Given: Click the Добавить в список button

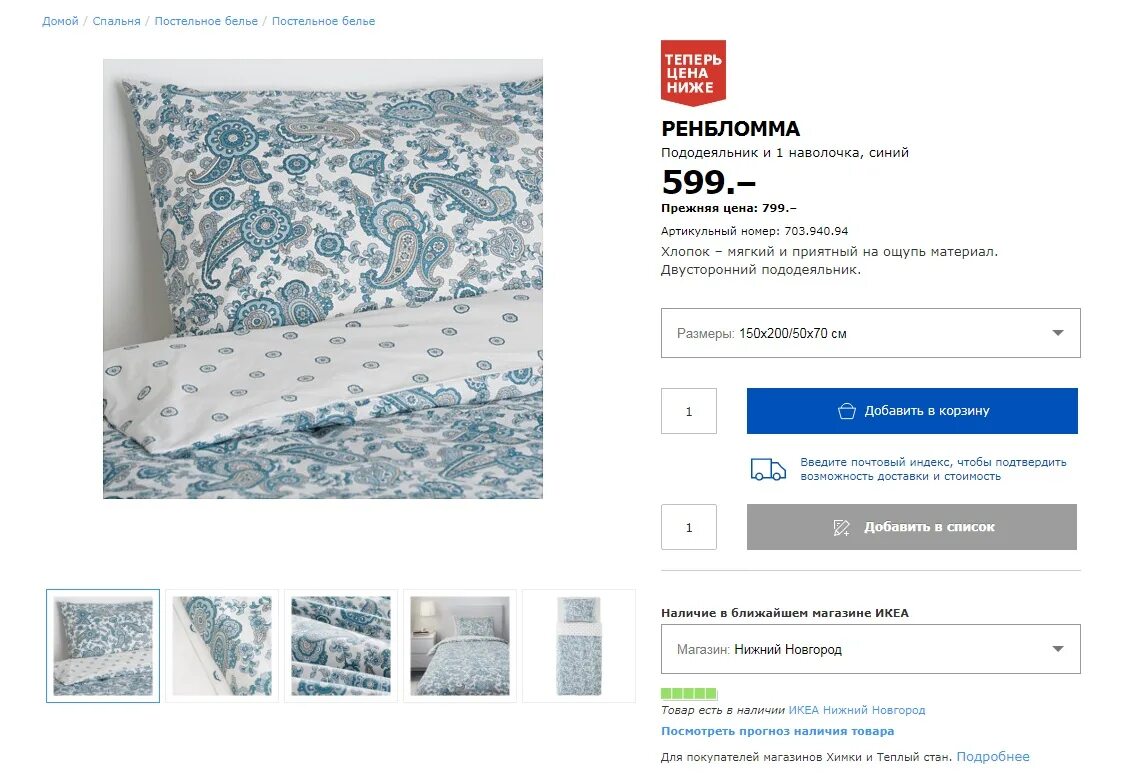Looking at the screenshot, I should click(911, 527).
